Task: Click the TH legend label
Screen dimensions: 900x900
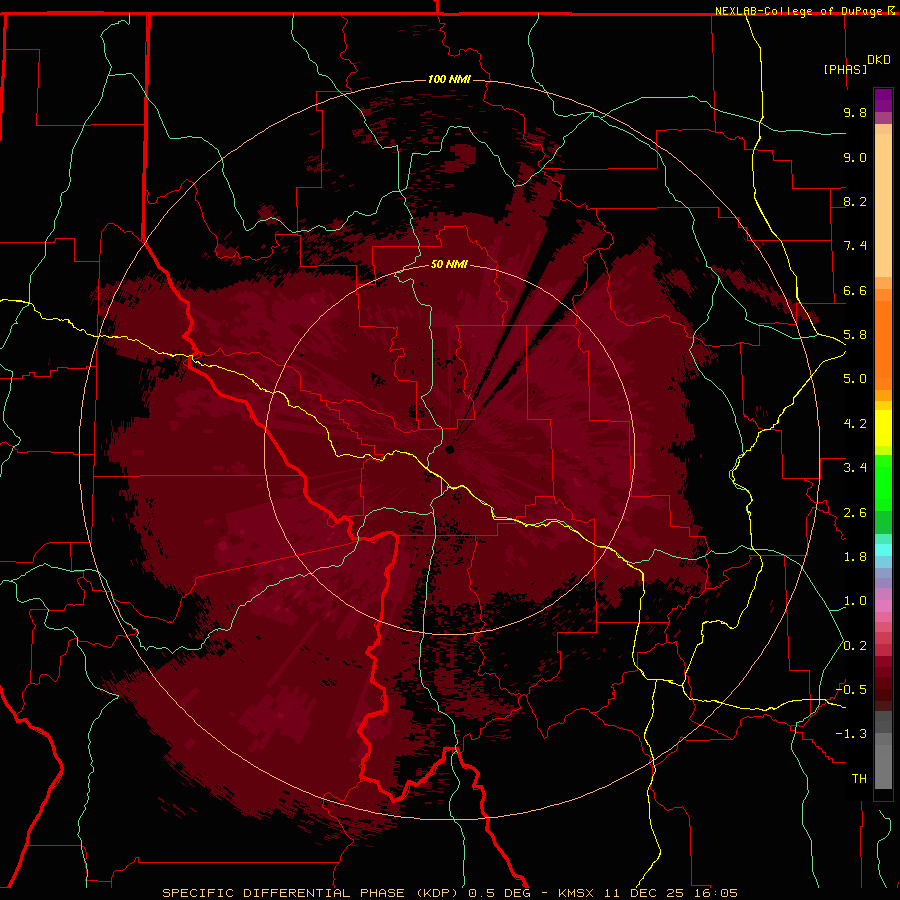Action: click(x=859, y=779)
